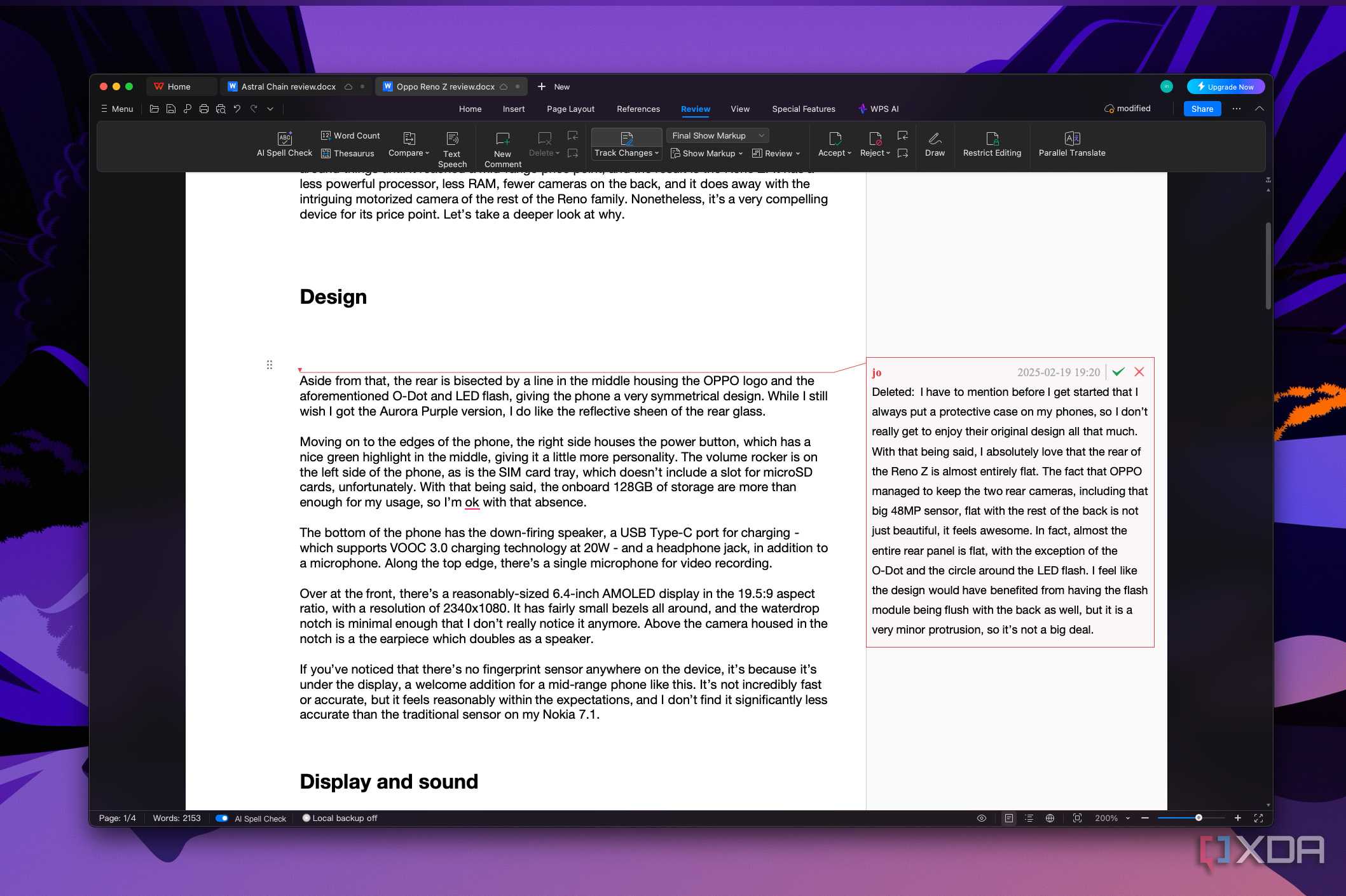Open the Special Features tab
Screen dimensions: 1346x896
tap(804, 109)
